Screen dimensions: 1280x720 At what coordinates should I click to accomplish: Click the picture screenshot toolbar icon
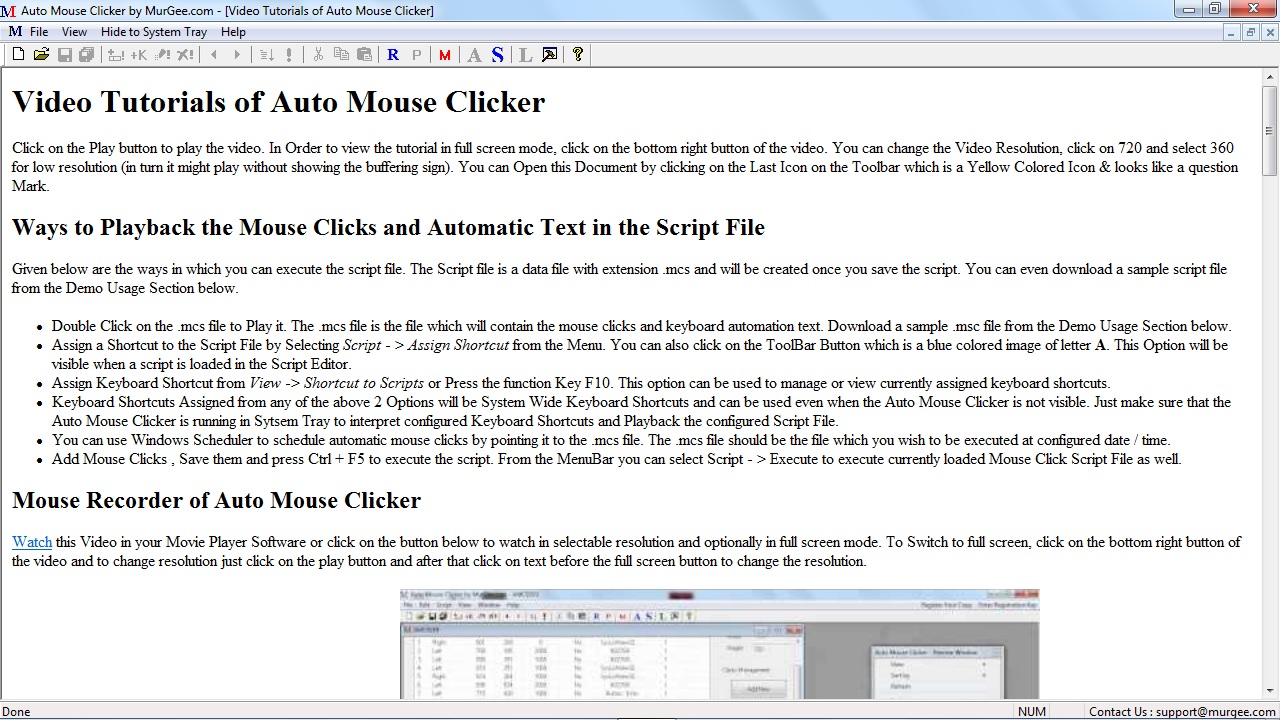[x=549, y=55]
